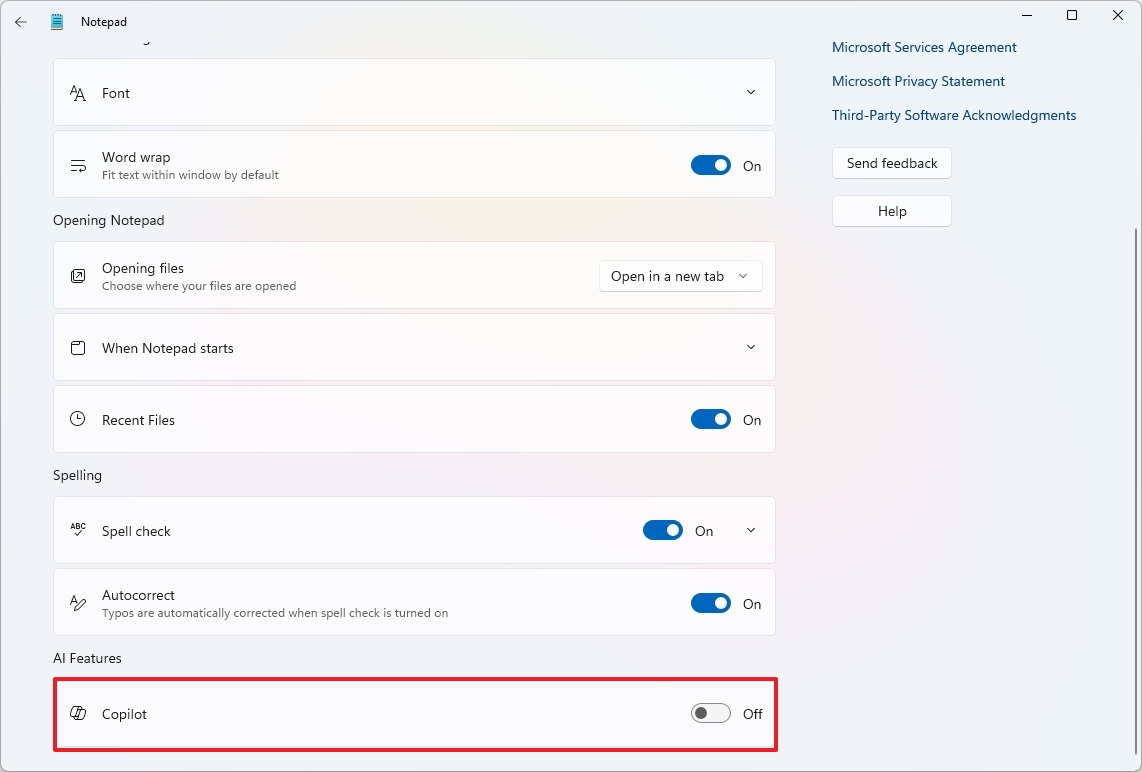This screenshot has height=772, width=1142.
Task: Close the Notepad window
Action: (x=1118, y=15)
